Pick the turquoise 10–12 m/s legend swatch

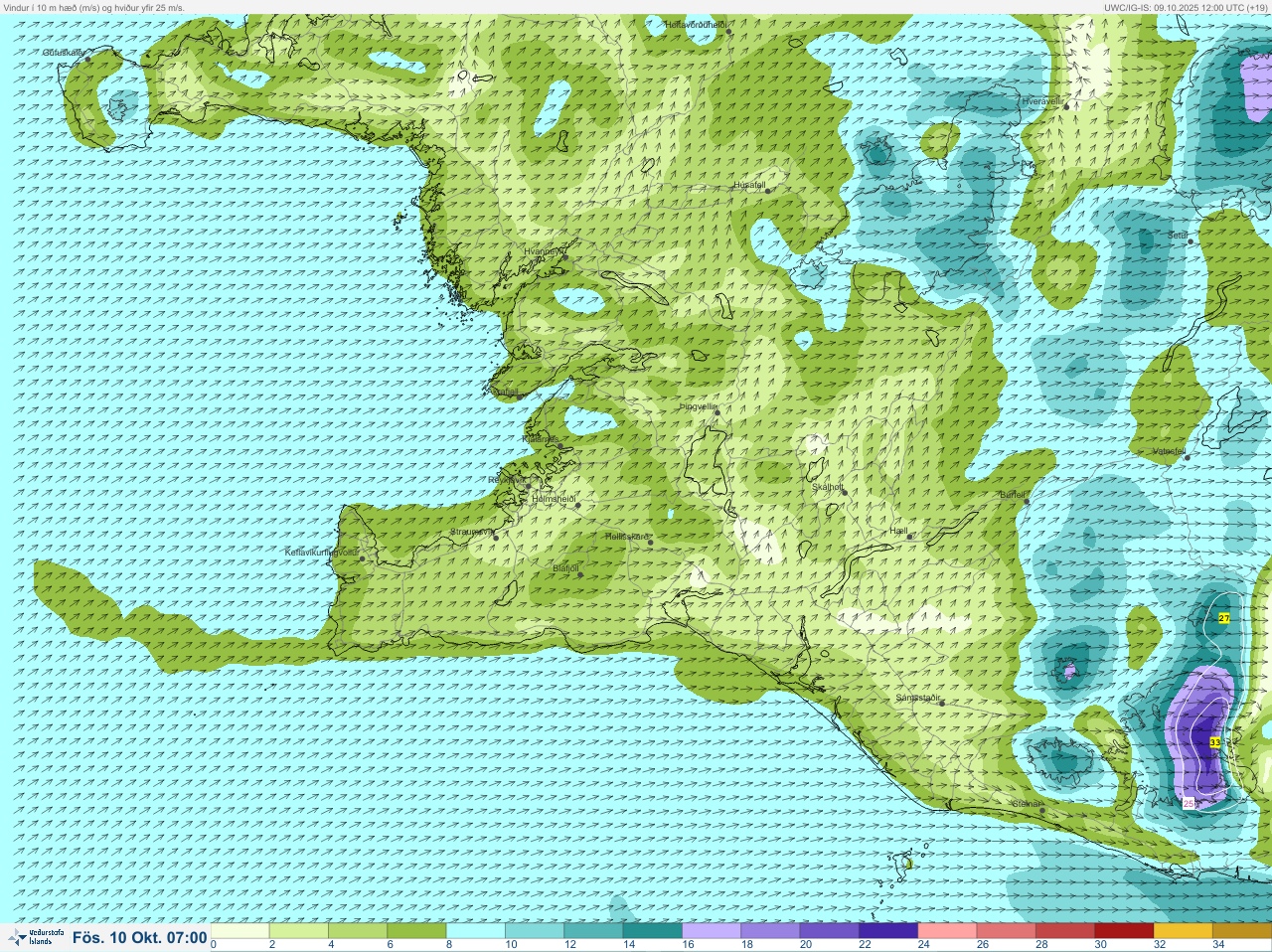535,931
